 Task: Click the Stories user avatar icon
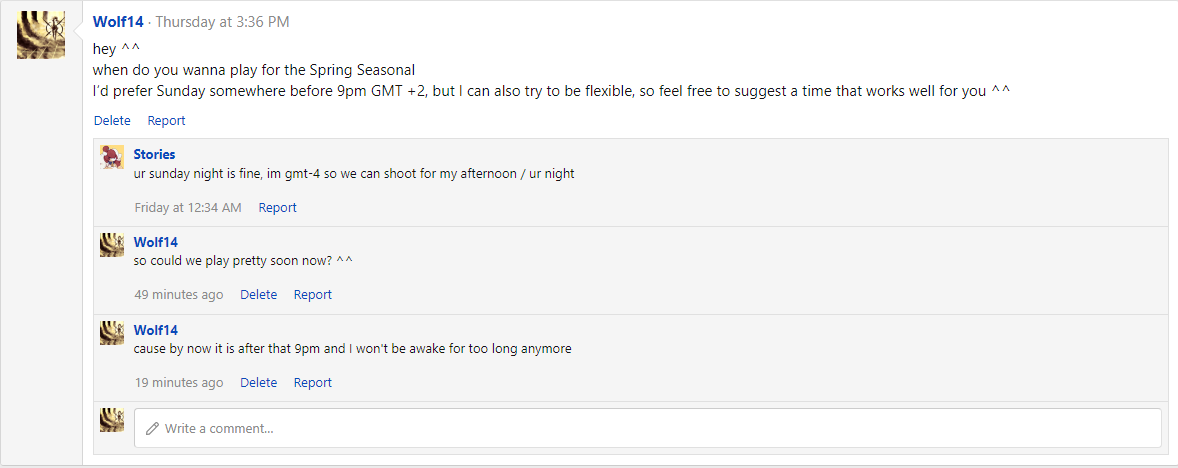click(112, 157)
